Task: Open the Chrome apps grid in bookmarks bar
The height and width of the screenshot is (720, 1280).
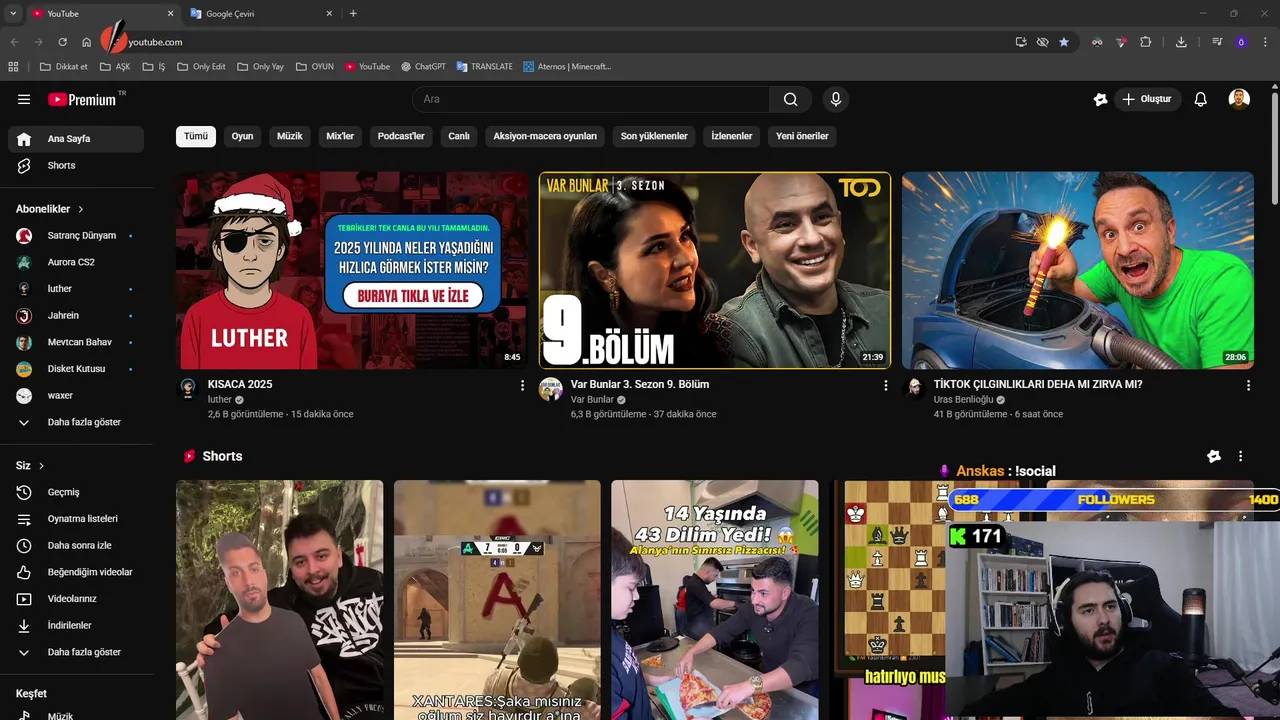Action: click(x=13, y=67)
